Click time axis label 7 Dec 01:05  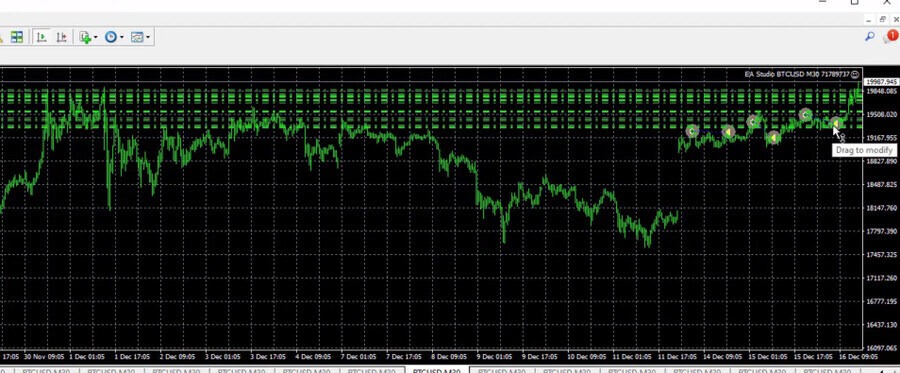coord(359,356)
